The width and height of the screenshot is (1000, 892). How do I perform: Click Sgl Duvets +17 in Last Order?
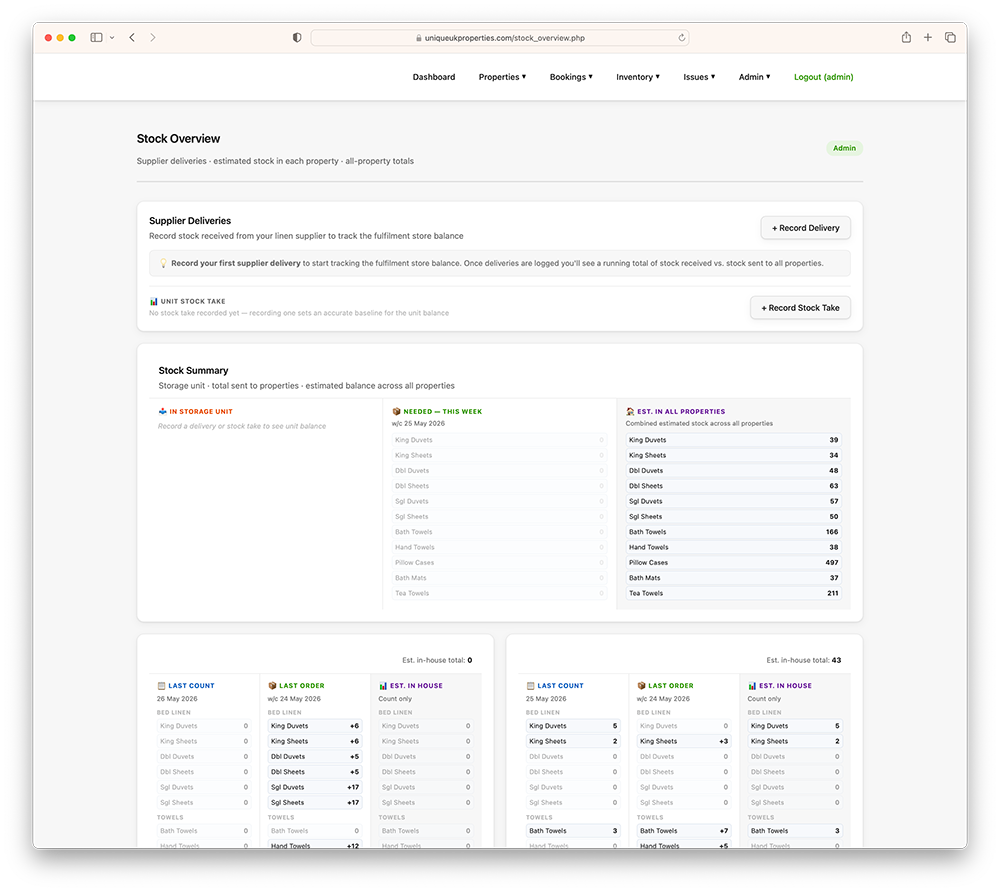tap(315, 787)
